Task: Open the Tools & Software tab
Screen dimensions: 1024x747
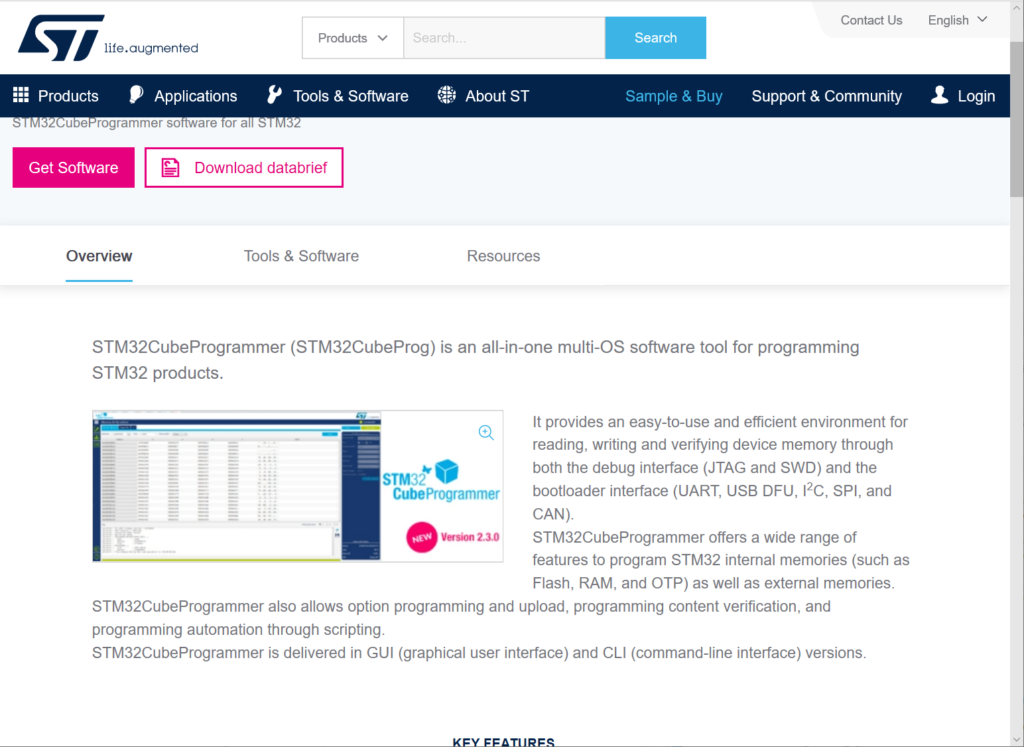Action: pyautogui.click(x=301, y=256)
